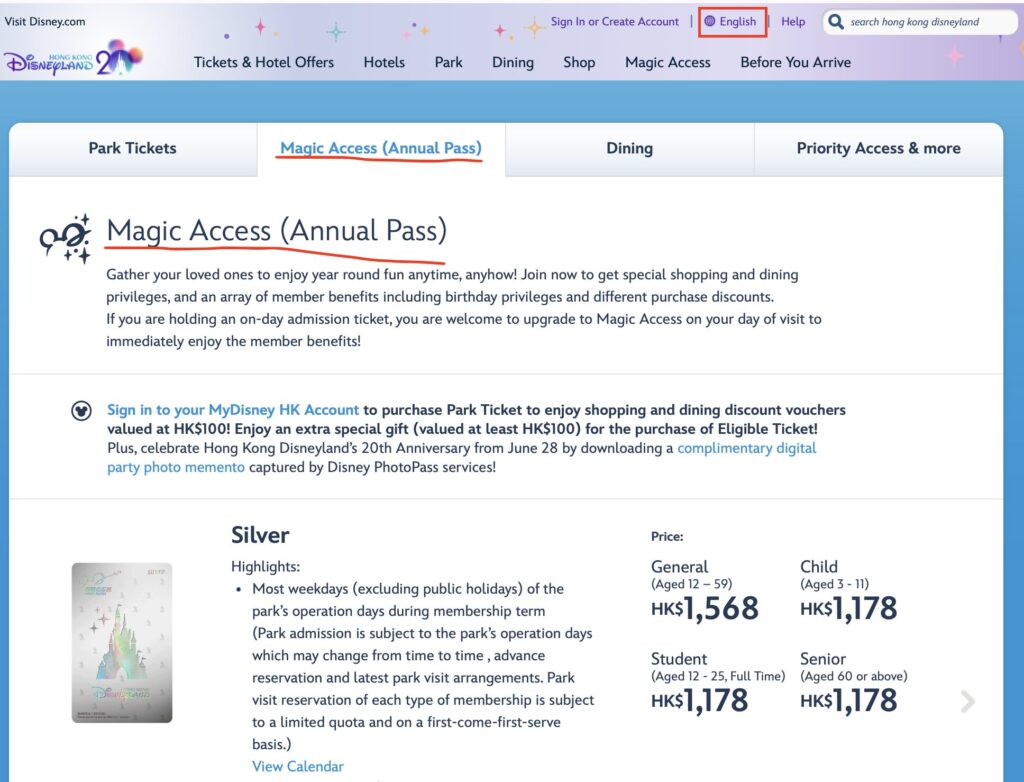Viewport: 1024px width, 782px height.
Task: Click Sign in to your MyDisney HK Account
Action: pos(233,410)
